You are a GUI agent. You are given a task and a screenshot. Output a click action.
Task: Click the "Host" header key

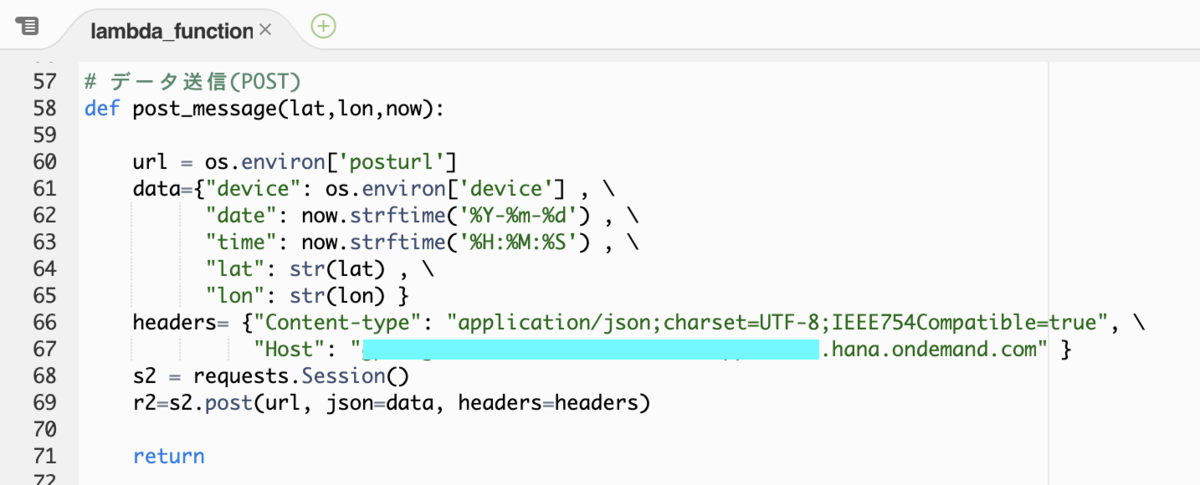coord(289,350)
